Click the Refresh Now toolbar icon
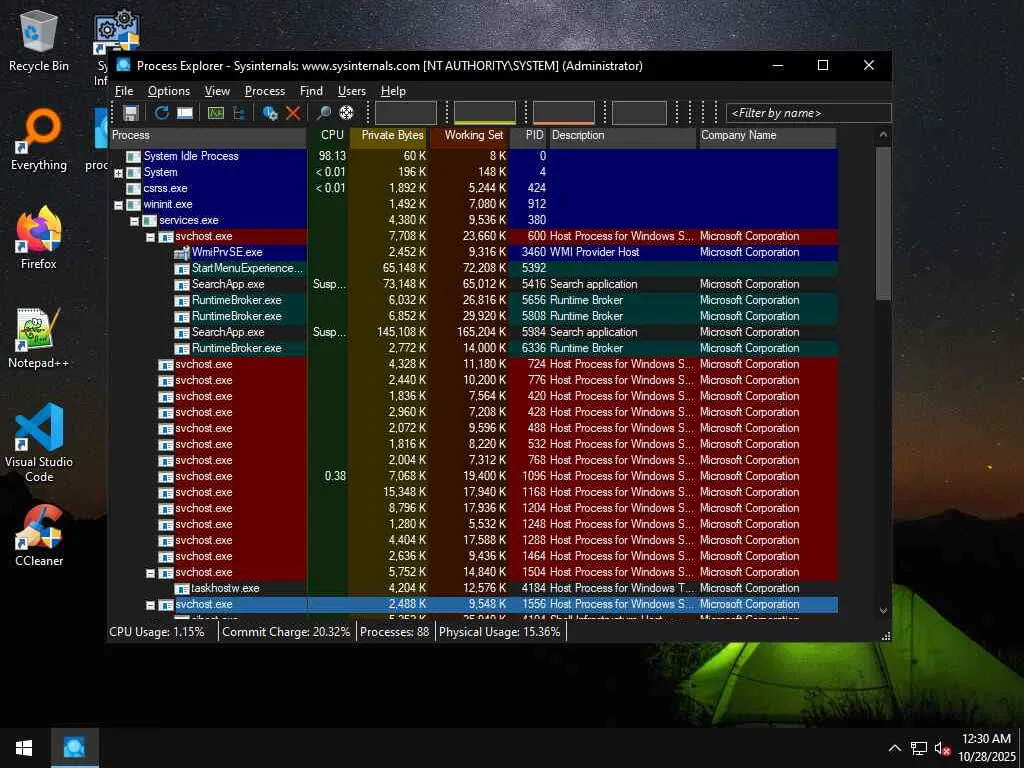 point(161,113)
